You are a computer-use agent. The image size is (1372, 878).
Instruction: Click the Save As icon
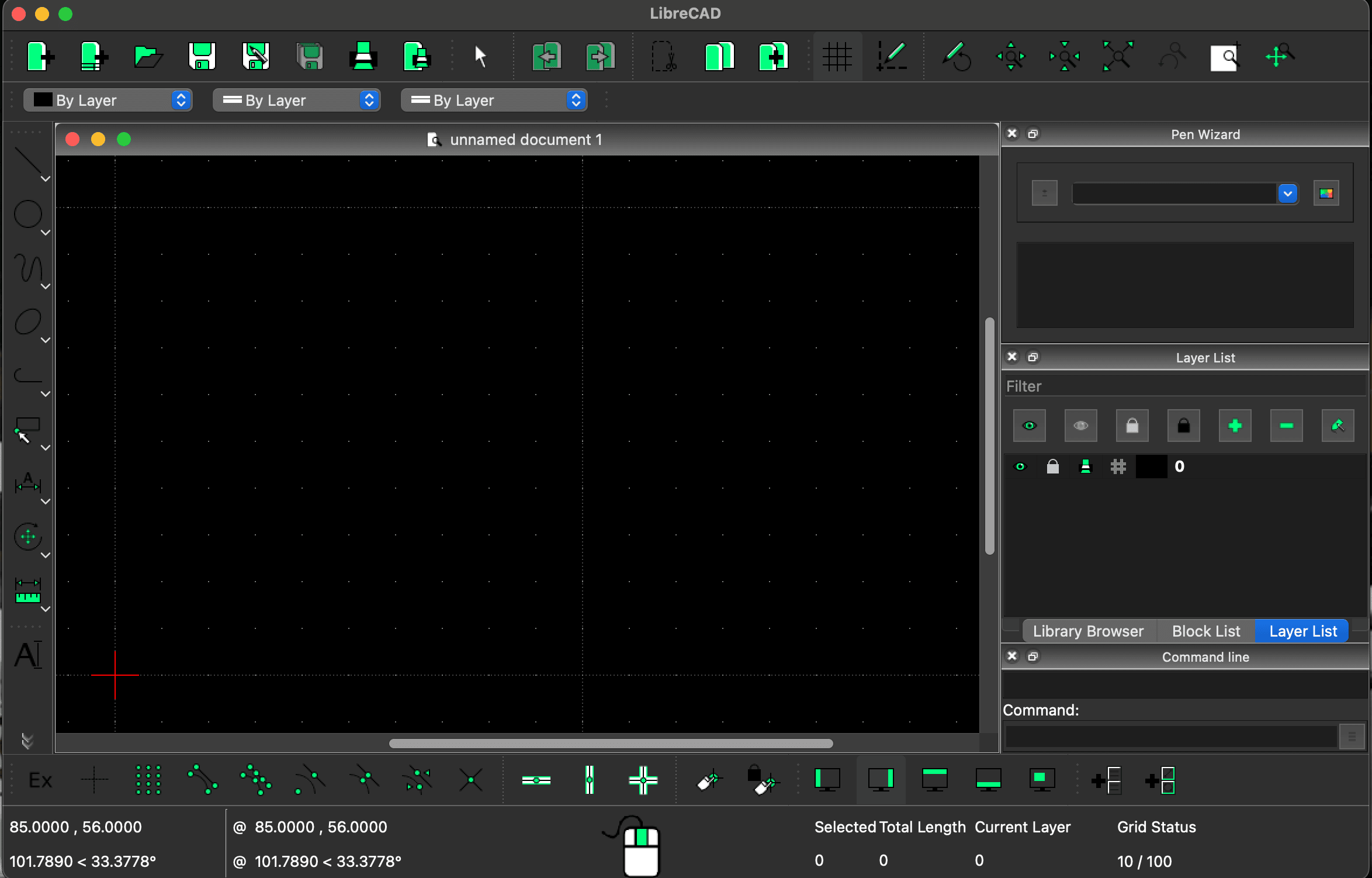(256, 57)
